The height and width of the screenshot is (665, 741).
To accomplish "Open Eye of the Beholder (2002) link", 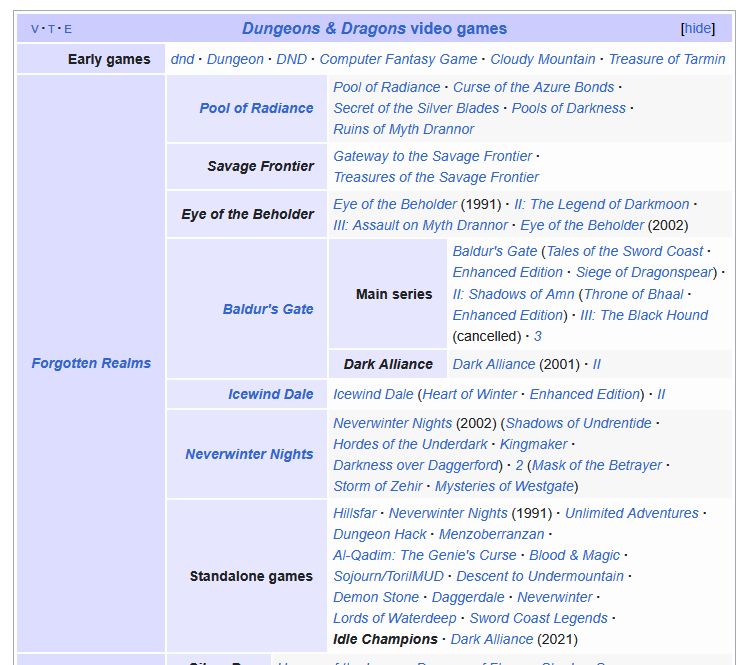I will click(582, 225).
